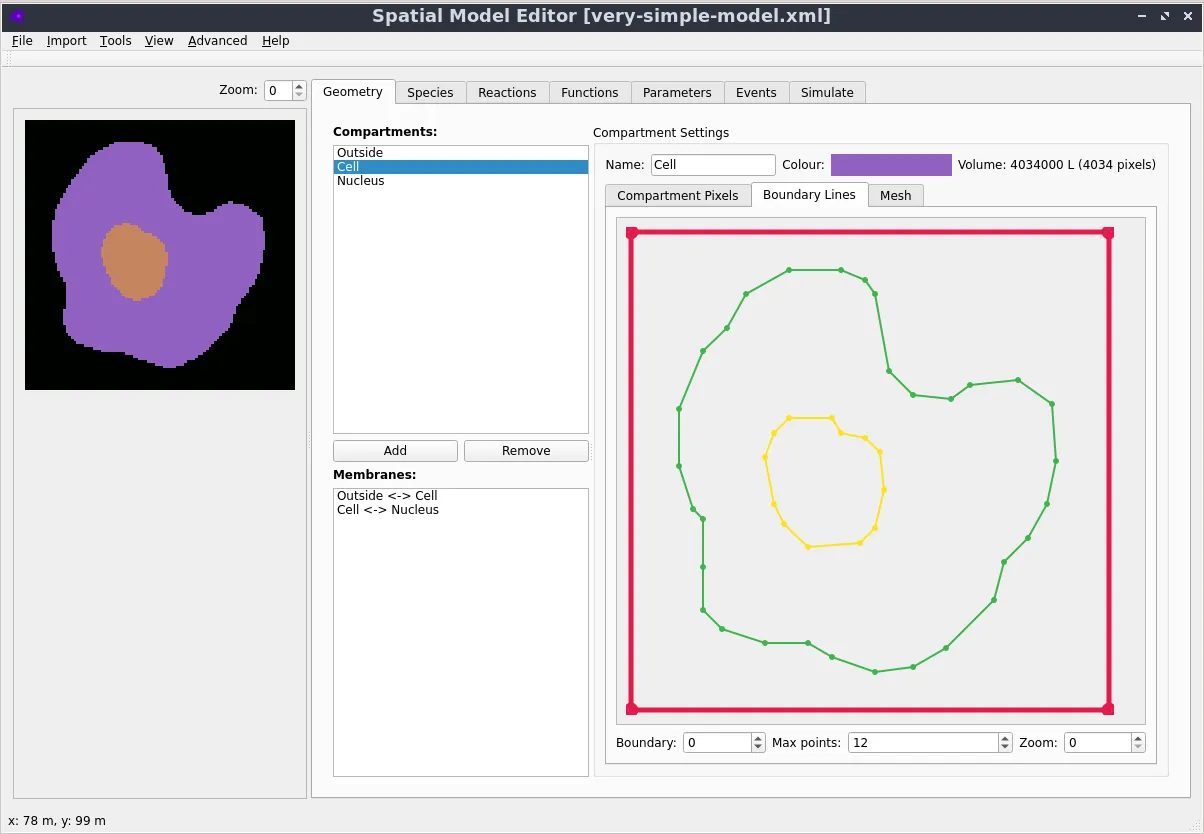Switch to the Geometry tab
The width and height of the screenshot is (1204, 834).
click(353, 92)
